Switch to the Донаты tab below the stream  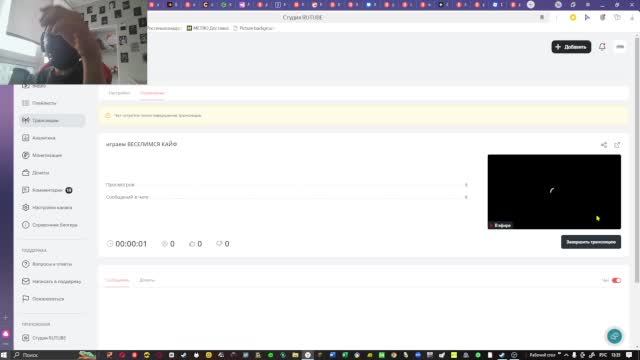pos(147,280)
